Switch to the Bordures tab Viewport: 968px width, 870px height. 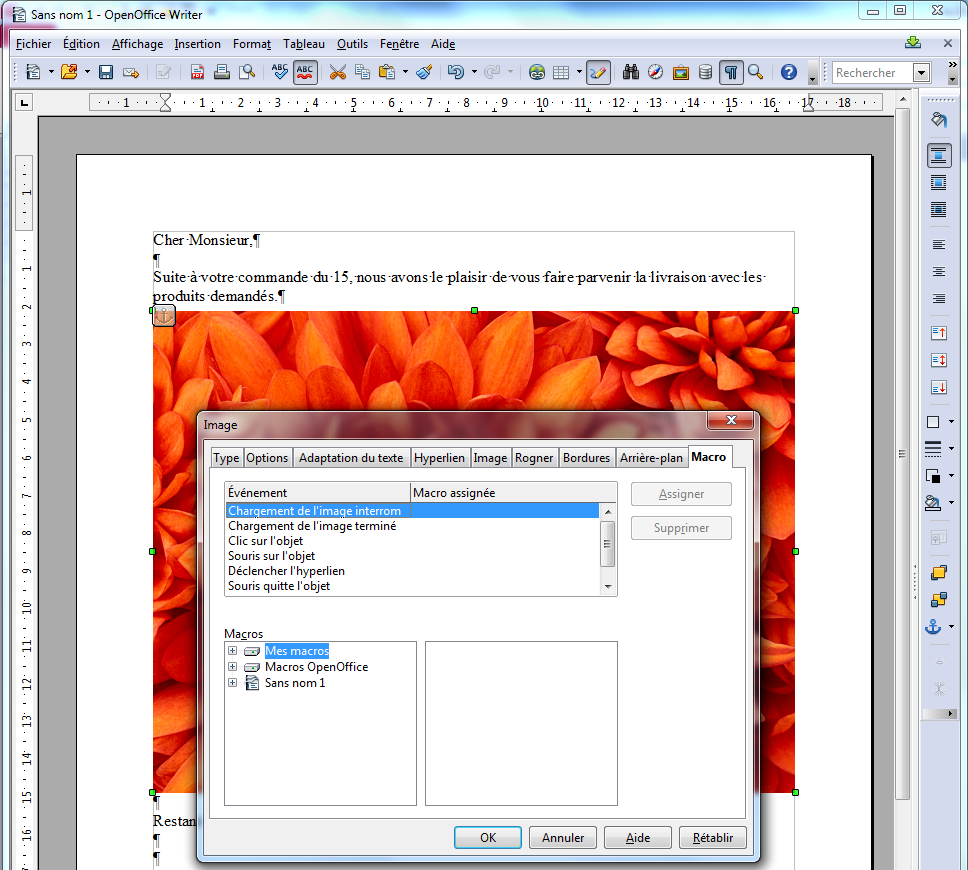click(586, 458)
